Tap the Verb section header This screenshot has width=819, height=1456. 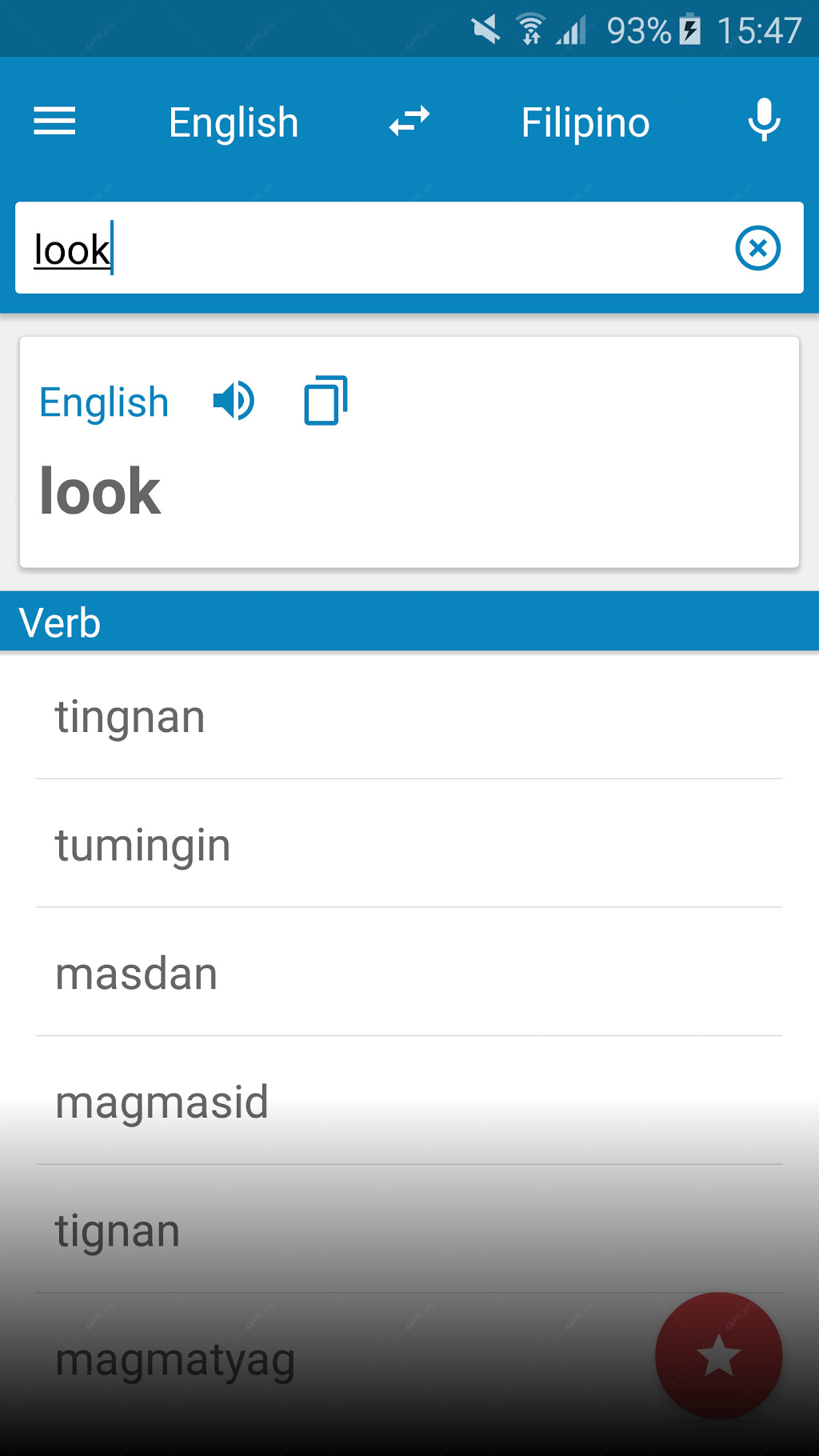coord(409,622)
